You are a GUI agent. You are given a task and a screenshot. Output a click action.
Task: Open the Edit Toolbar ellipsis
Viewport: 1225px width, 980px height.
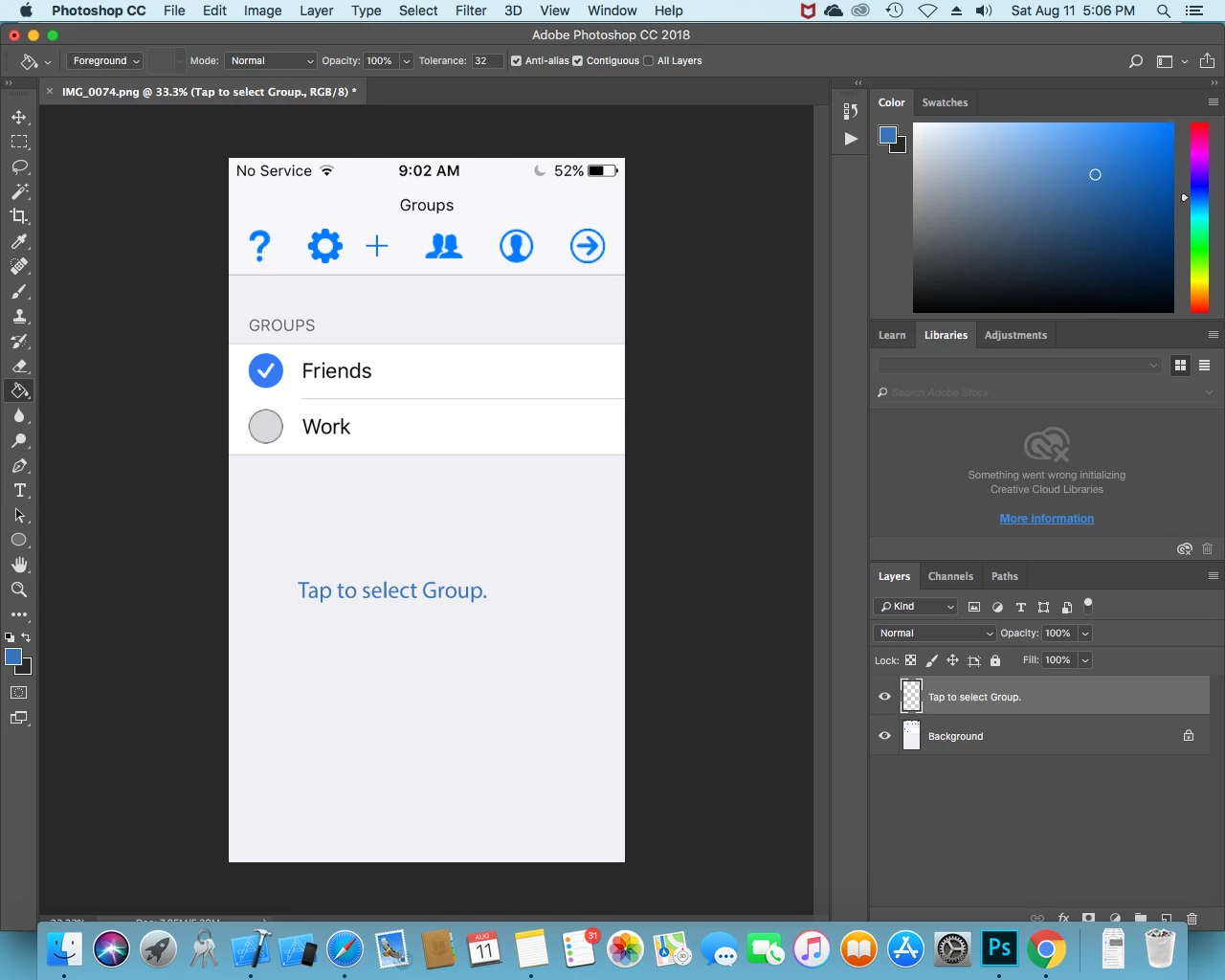[x=19, y=614]
